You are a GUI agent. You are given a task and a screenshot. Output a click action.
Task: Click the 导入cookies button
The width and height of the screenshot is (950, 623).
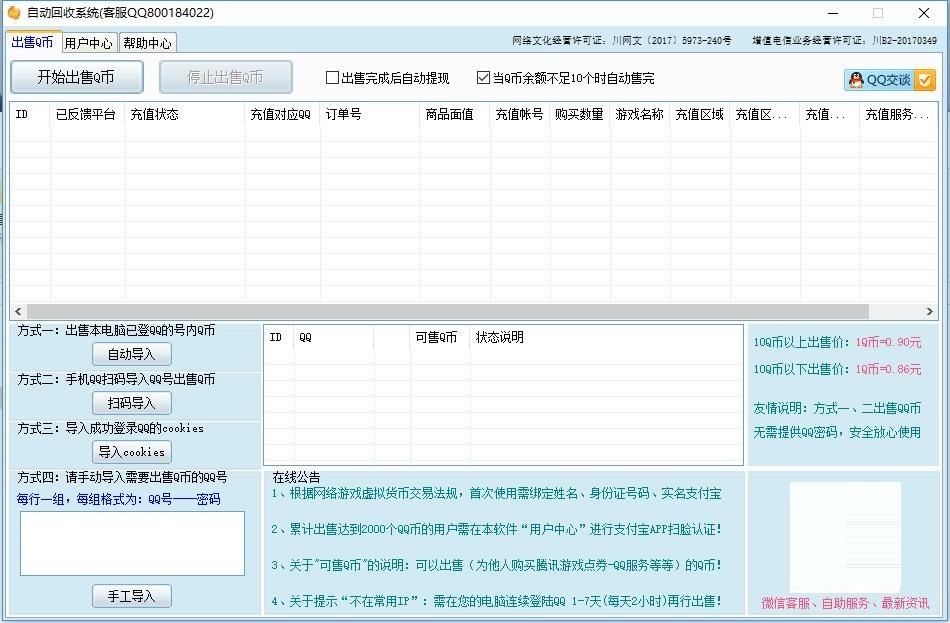point(131,452)
